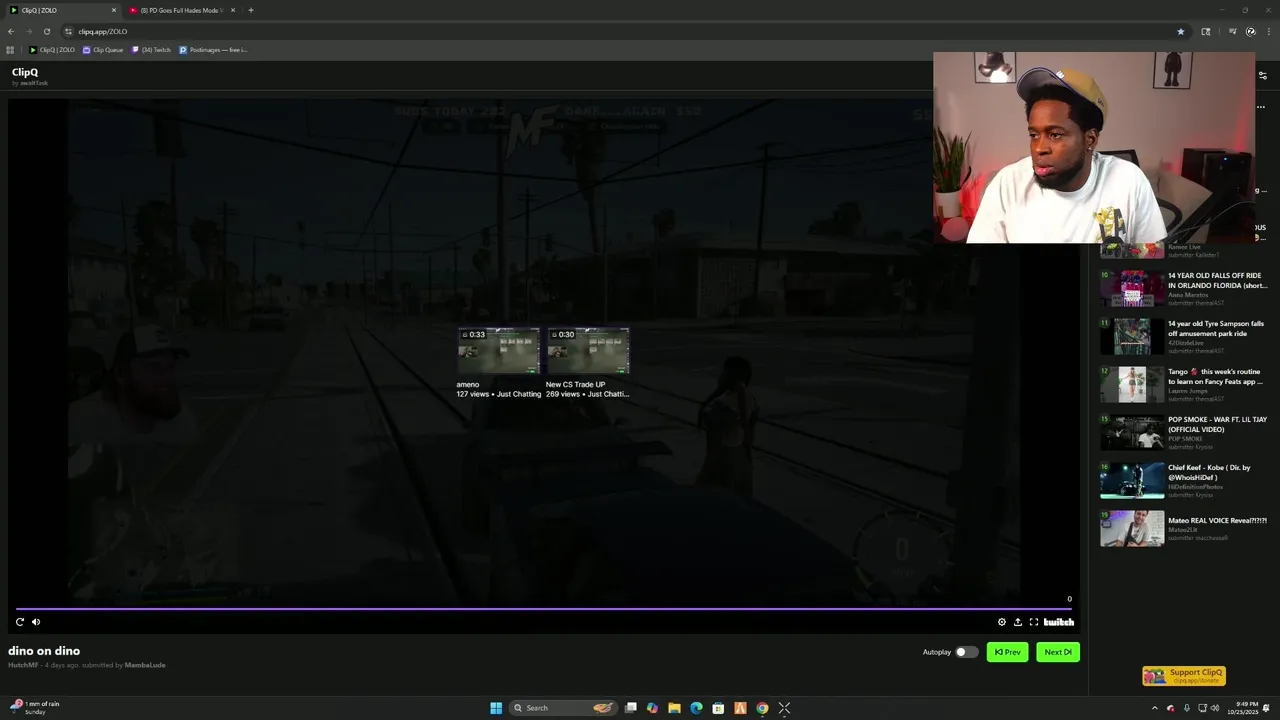
Task: Open the notifications bell icon
Action: coord(1266,708)
